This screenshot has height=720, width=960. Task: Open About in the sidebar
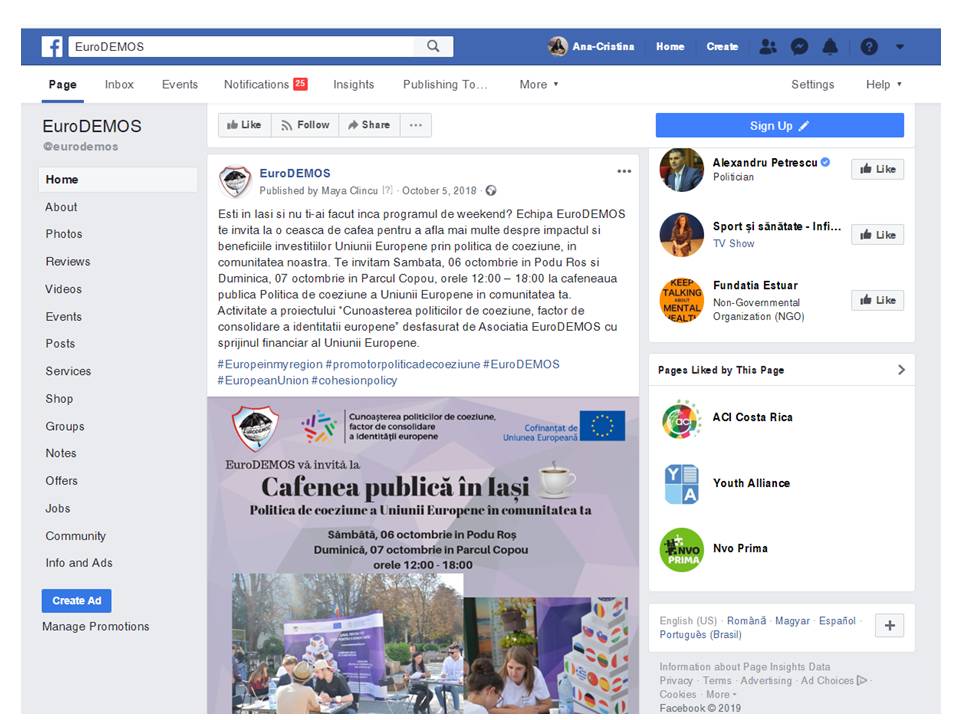[x=61, y=207]
